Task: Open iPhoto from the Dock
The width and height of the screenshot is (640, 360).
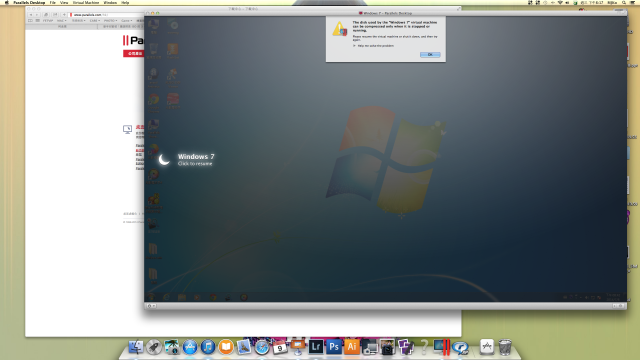Action: (172, 347)
